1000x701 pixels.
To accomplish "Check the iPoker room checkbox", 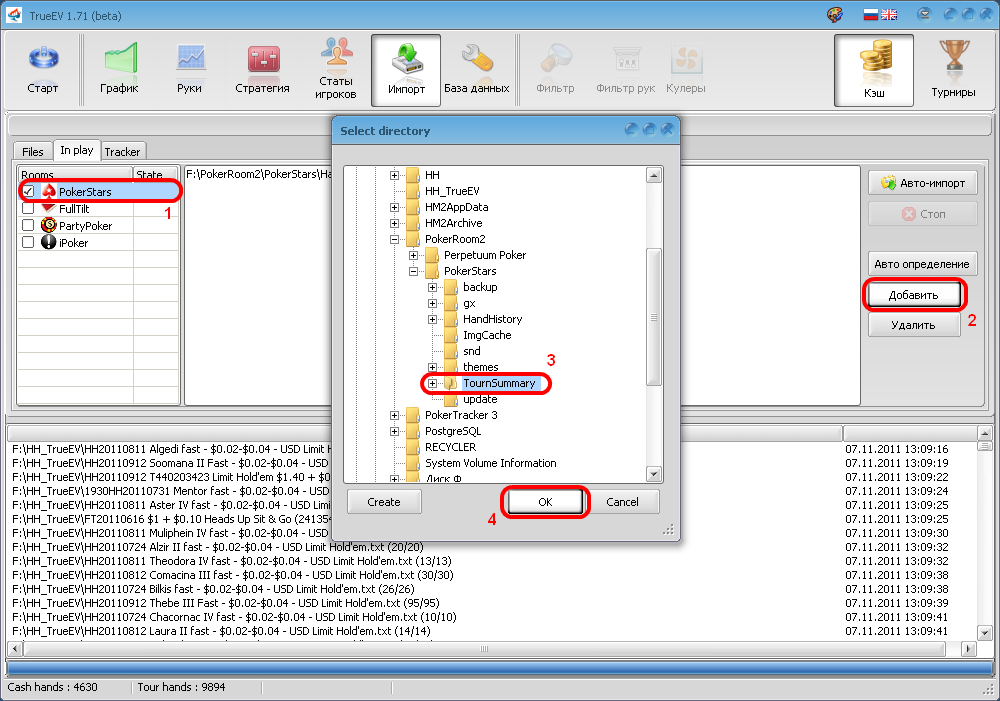I will pyautogui.click(x=28, y=242).
